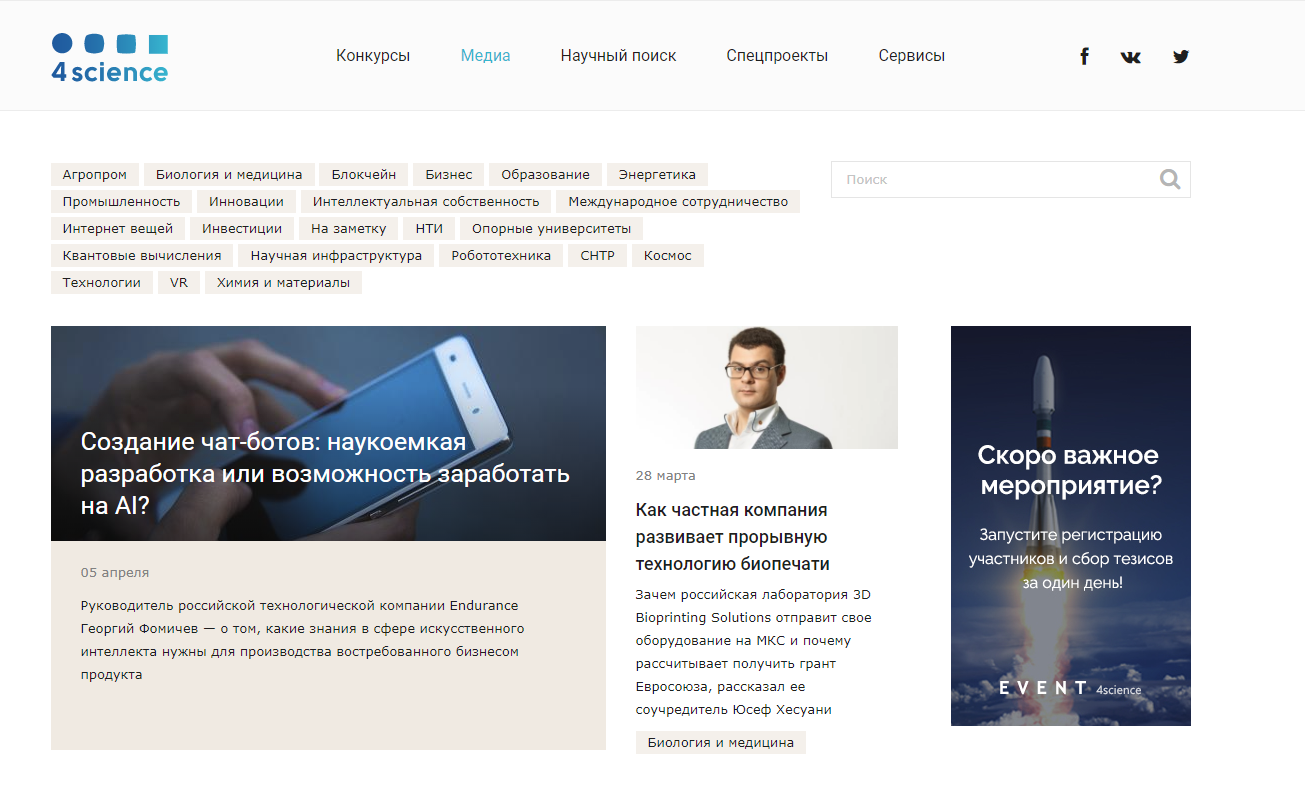Filter by Космос tag
Screen dimensions: 1305x809
tap(668, 256)
